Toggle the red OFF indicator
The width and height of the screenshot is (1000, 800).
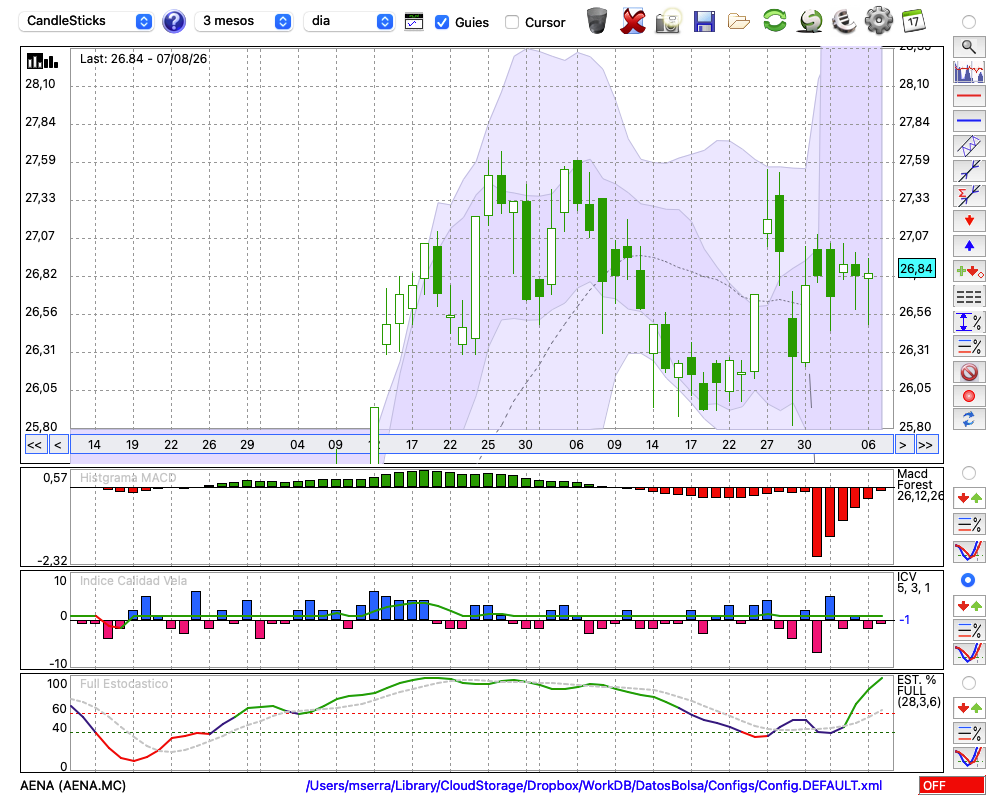[952, 785]
